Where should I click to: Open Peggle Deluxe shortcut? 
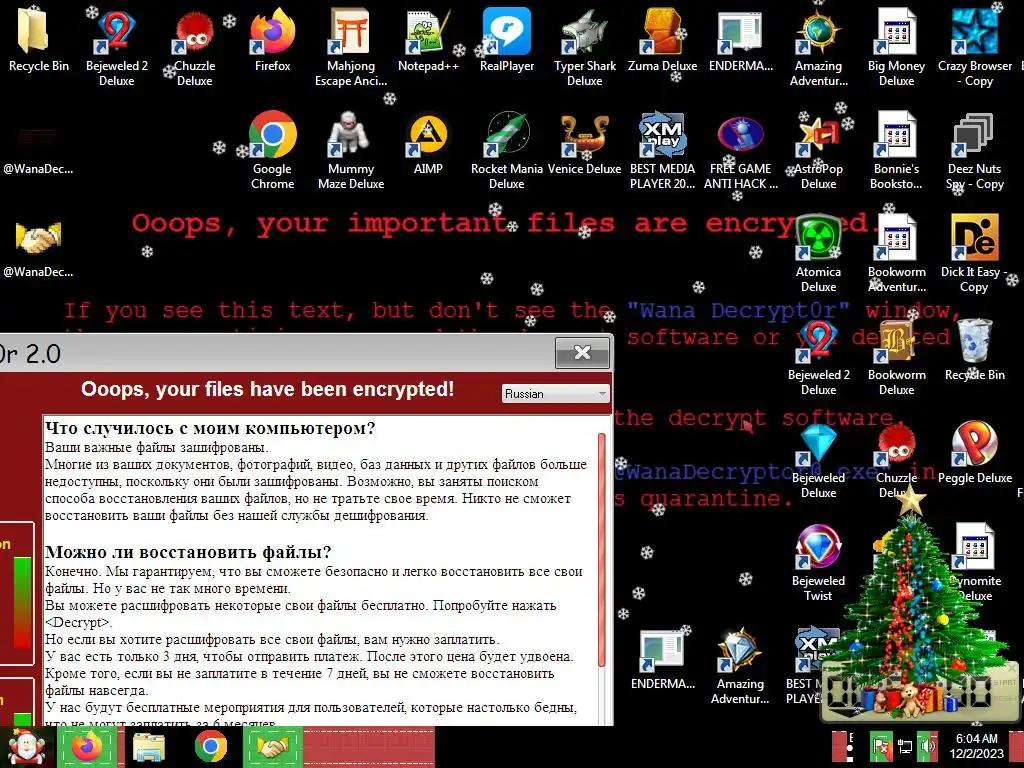pyautogui.click(x=974, y=453)
